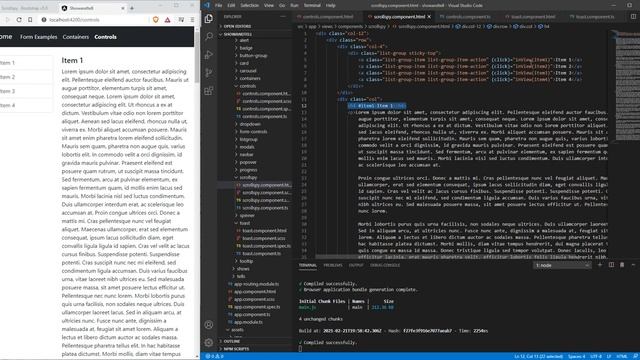
Task: Open the terminal selector dropdown showing node
Action: (x=562, y=265)
